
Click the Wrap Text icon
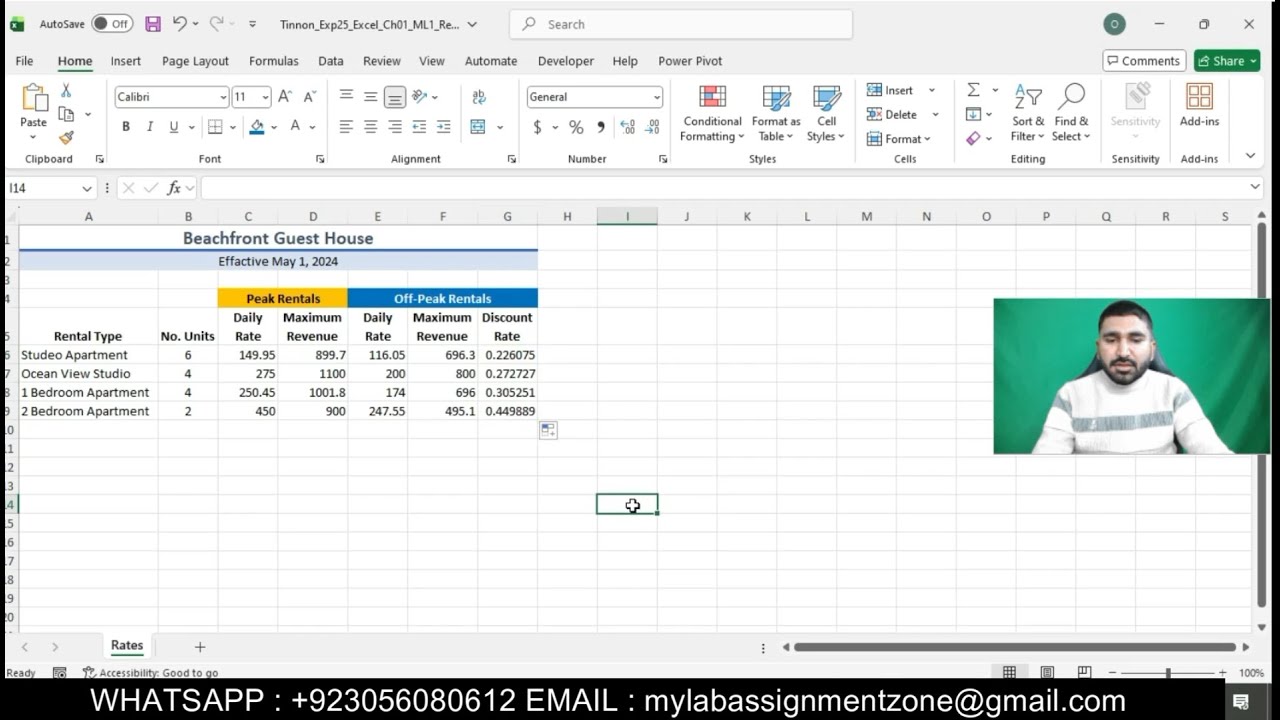point(479,97)
